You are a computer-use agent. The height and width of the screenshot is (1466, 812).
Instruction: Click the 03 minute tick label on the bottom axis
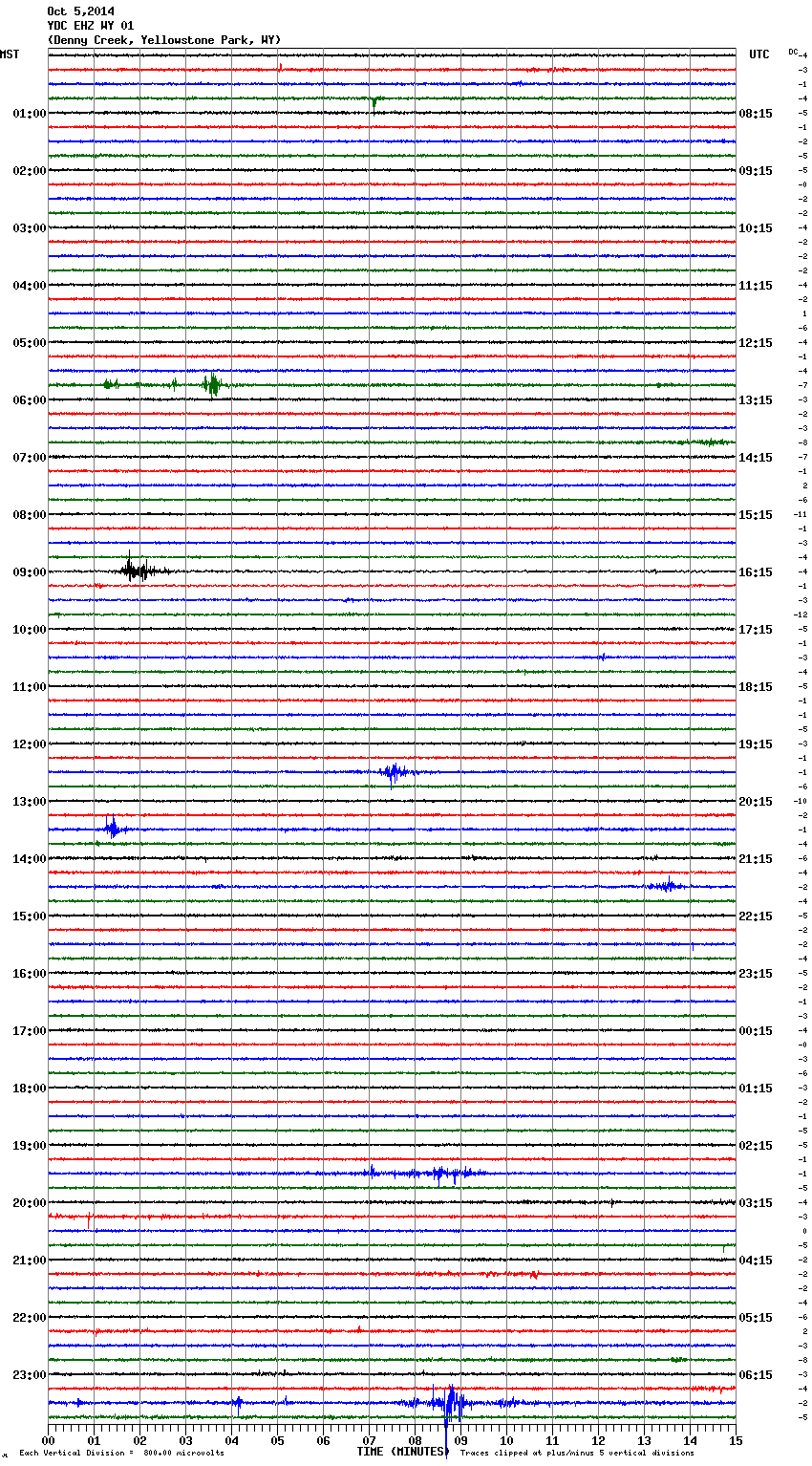click(x=186, y=1440)
